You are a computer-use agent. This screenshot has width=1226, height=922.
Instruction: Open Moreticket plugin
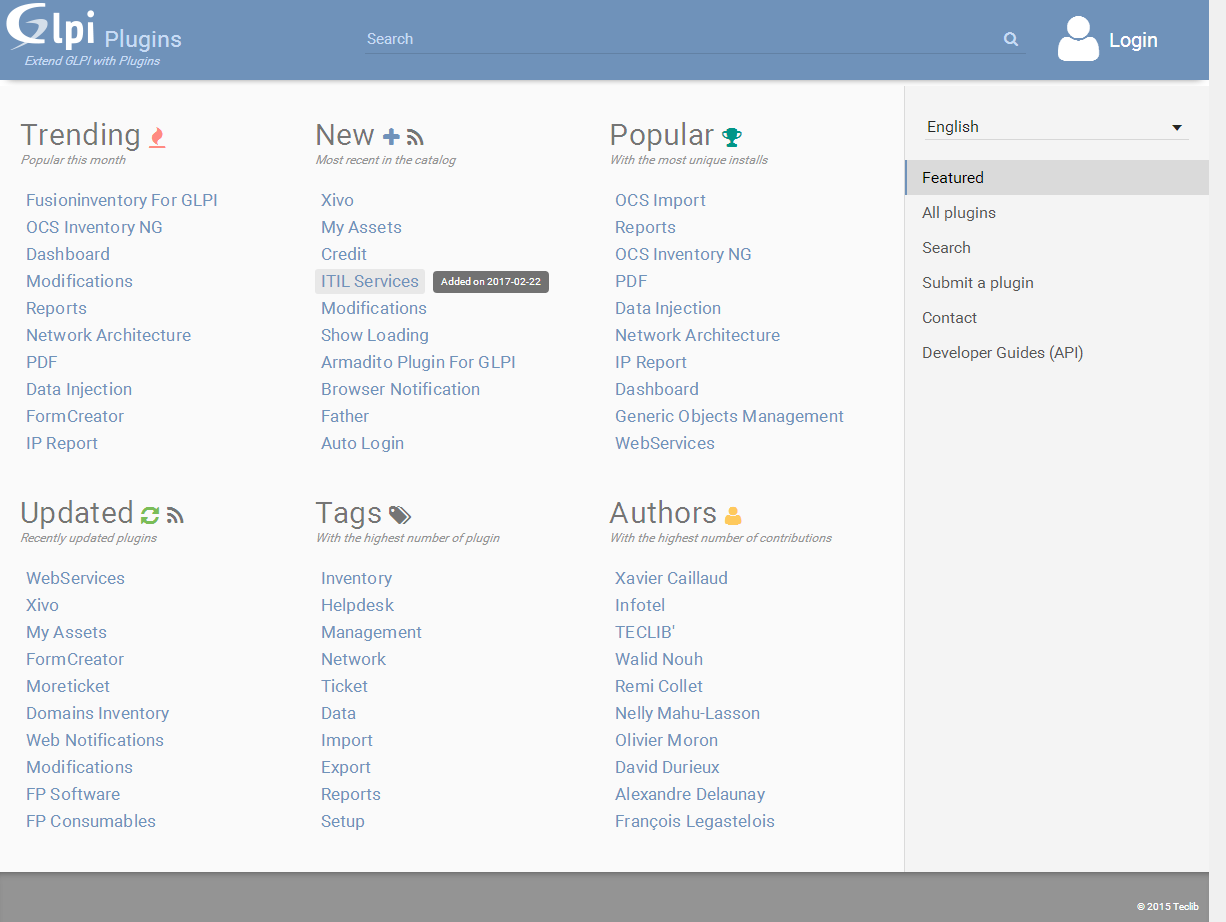click(x=68, y=686)
